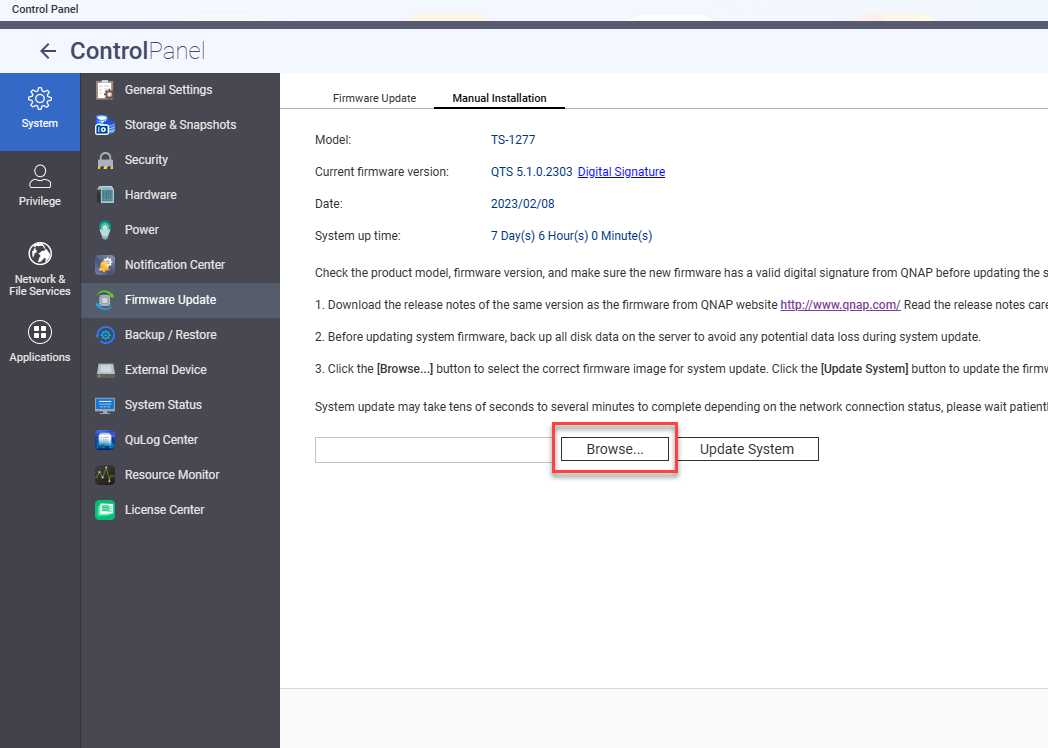Select the Manual Installation tab
1048x748 pixels.
(x=499, y=98)
